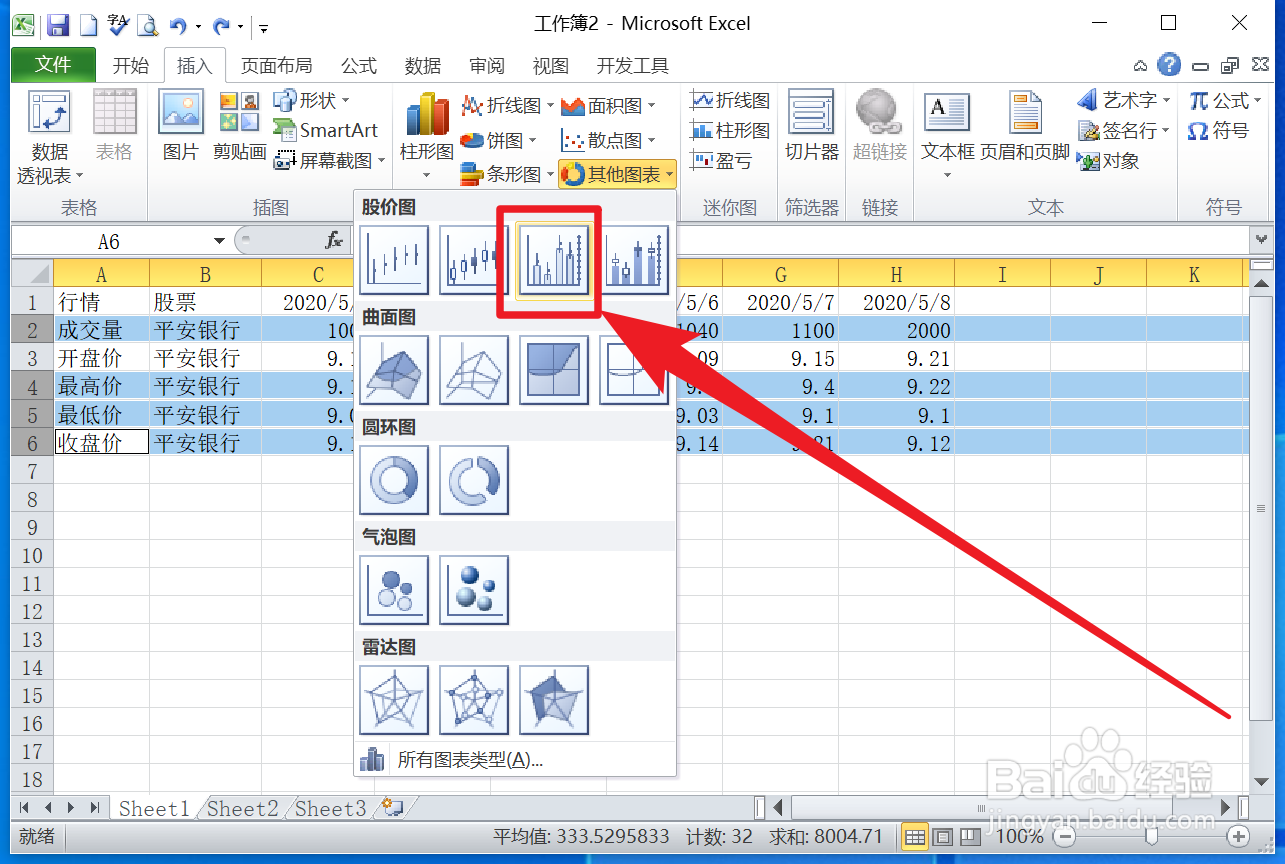Zoom out with the minus button

[1065, 836]
